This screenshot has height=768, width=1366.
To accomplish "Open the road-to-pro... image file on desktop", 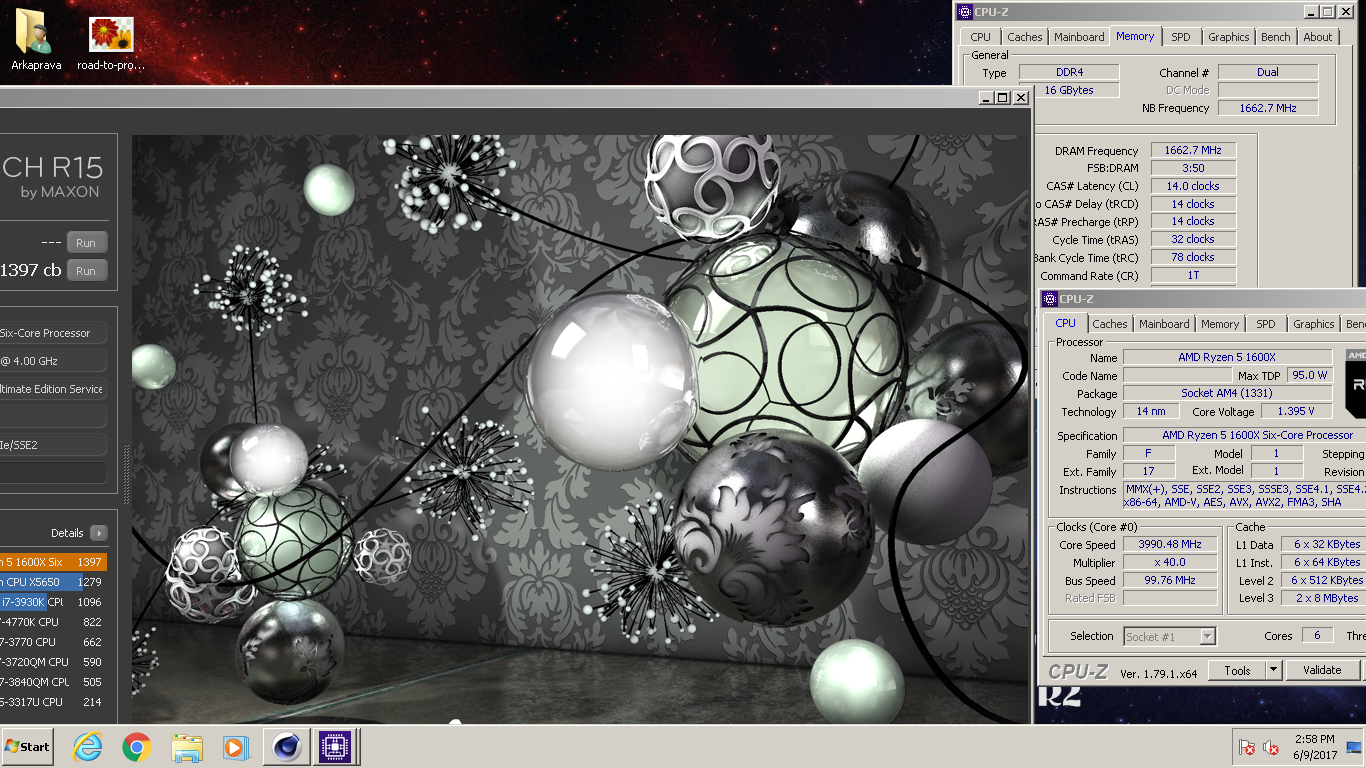I will coord(111,42).
